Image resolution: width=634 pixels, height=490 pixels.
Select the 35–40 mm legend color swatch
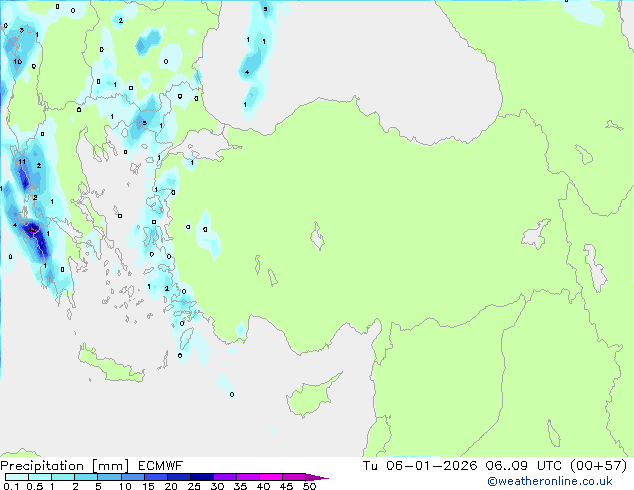tap(247, 477)
